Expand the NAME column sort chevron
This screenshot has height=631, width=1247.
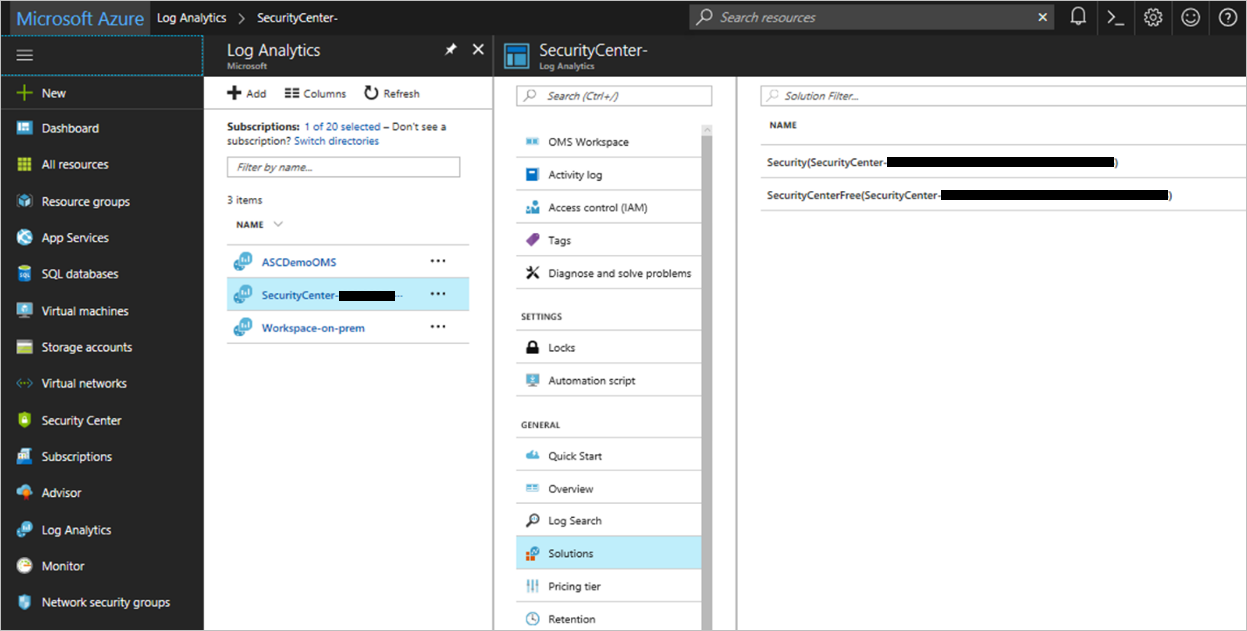tap(278, 224)
